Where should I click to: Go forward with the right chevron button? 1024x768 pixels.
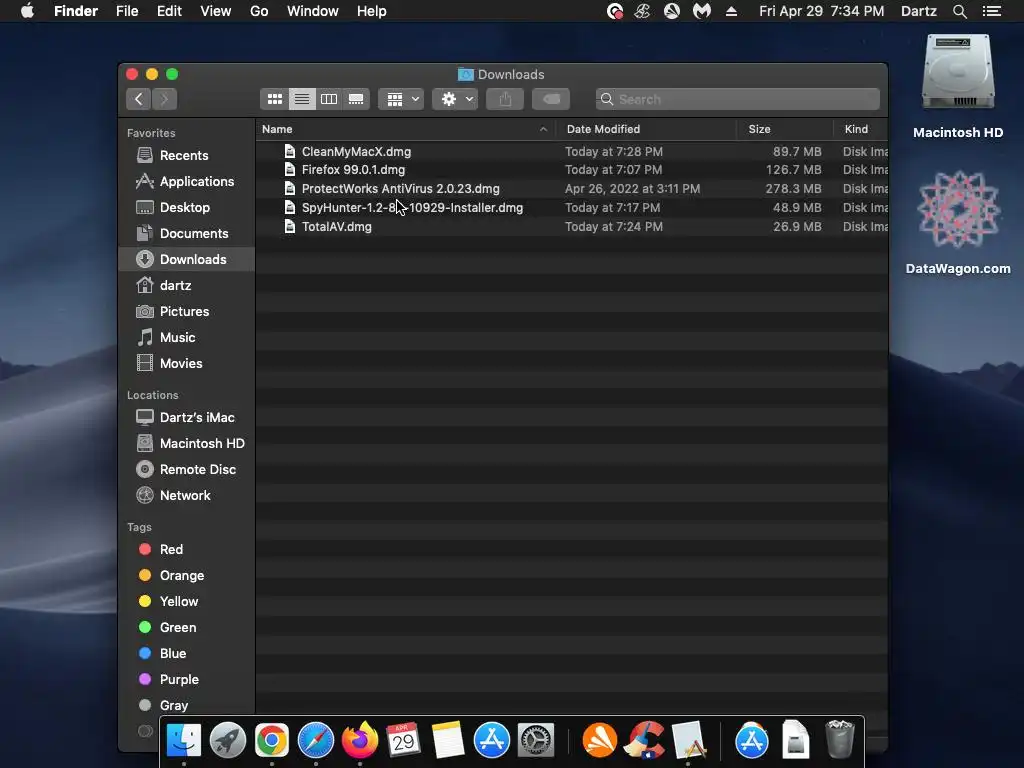tap(165, 99)
